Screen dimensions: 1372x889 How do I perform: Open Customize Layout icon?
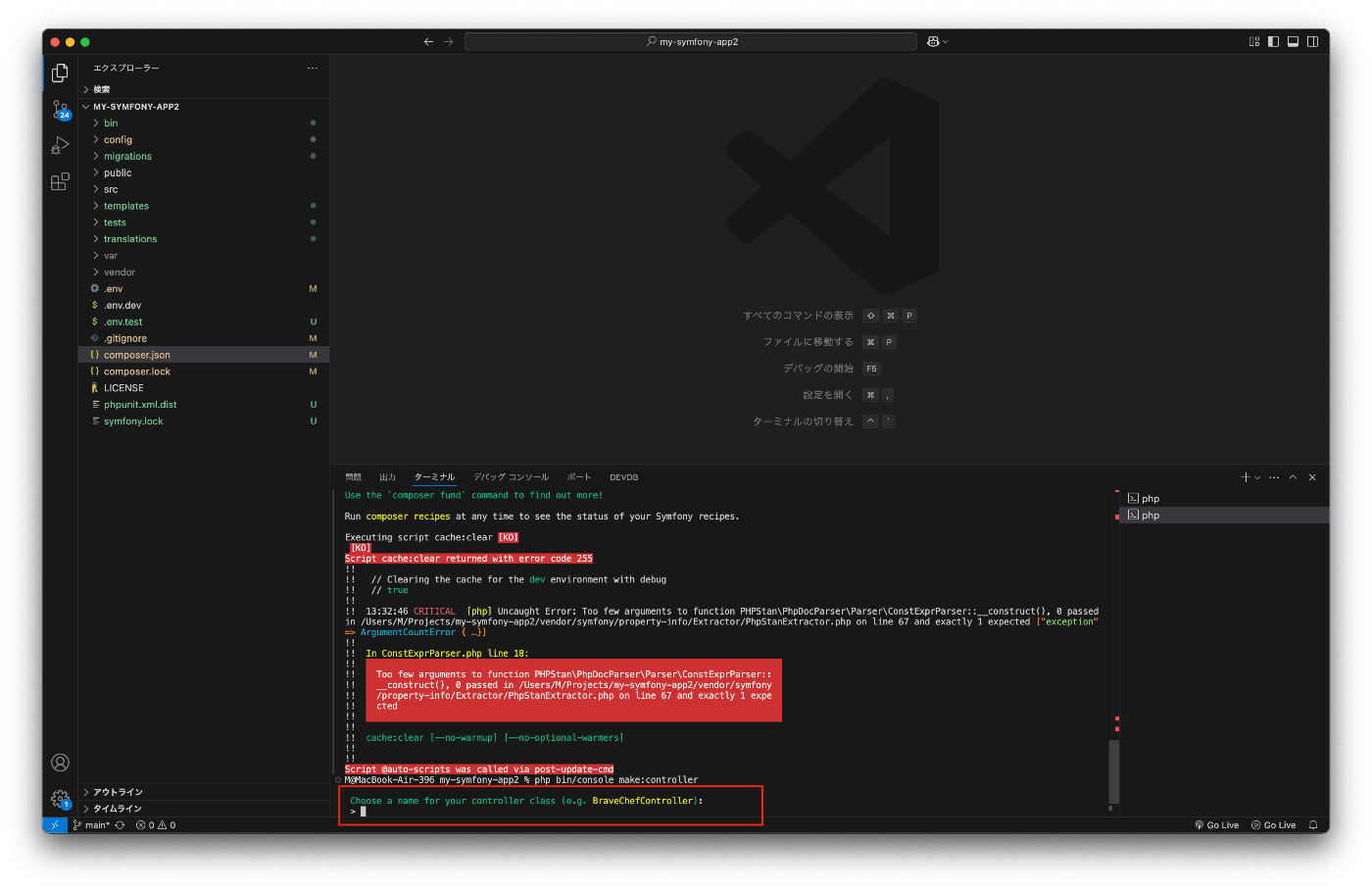[x=1254, y=41]
